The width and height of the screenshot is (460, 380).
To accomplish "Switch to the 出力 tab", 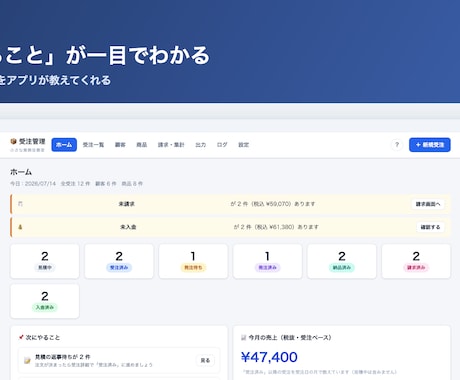I will pyautogui.click(x=201, y=145).
